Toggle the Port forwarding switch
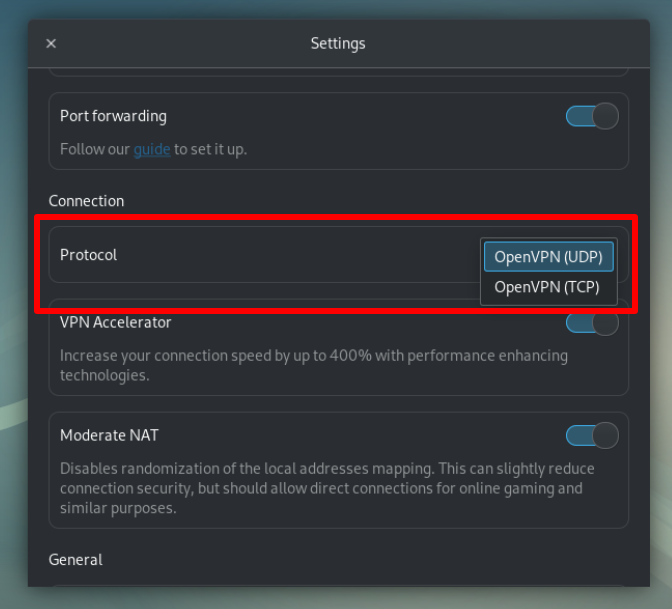This screenshot has height=609, width=672. pyautogui.click(x=592, y=116)
